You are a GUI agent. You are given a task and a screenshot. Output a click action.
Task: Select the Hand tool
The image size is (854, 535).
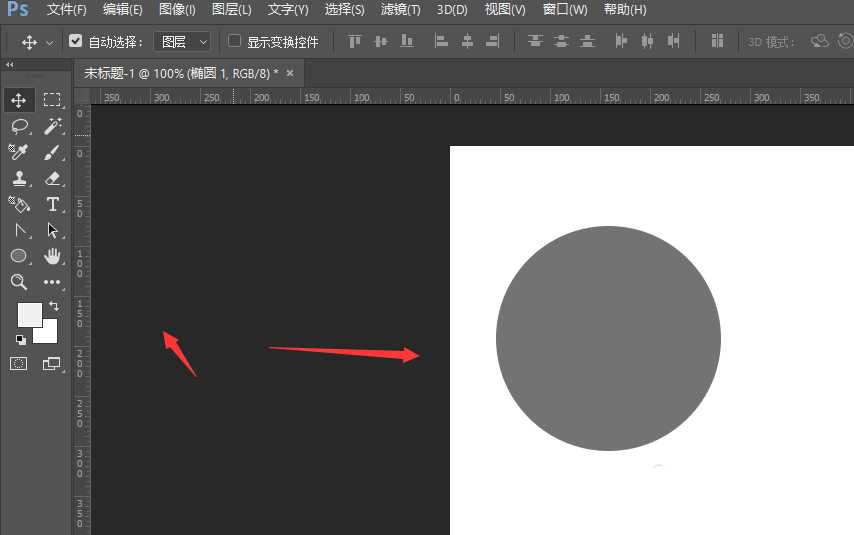click(52, 256)
